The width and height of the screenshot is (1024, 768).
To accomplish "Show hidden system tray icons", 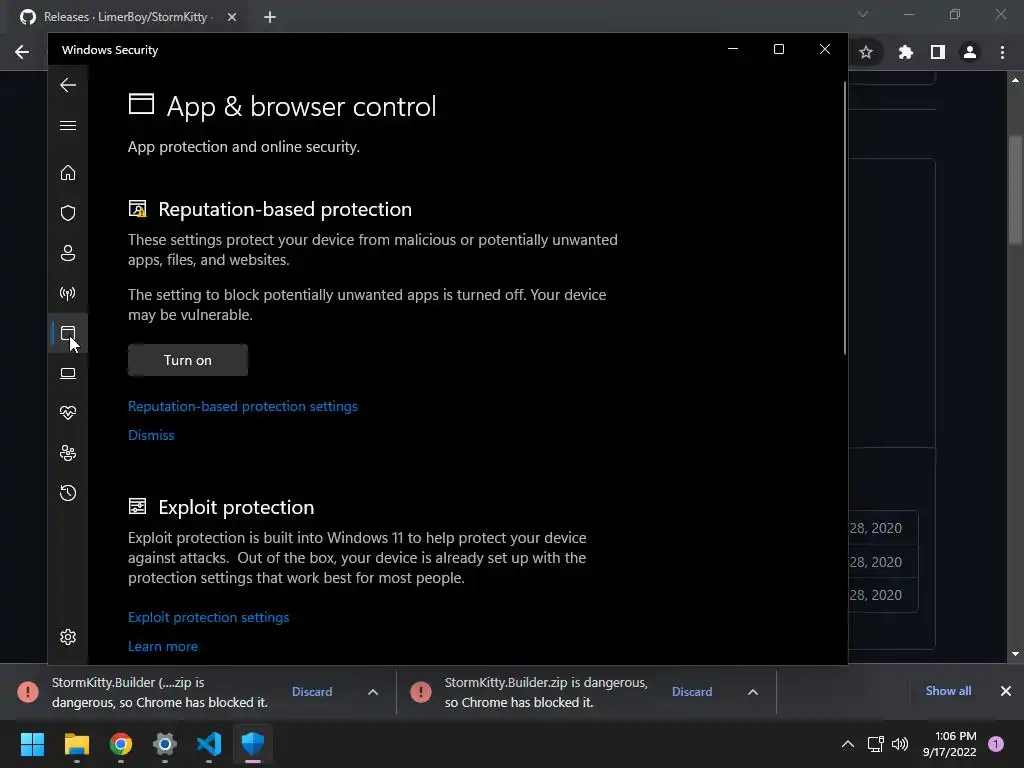I will coord(848,744).
